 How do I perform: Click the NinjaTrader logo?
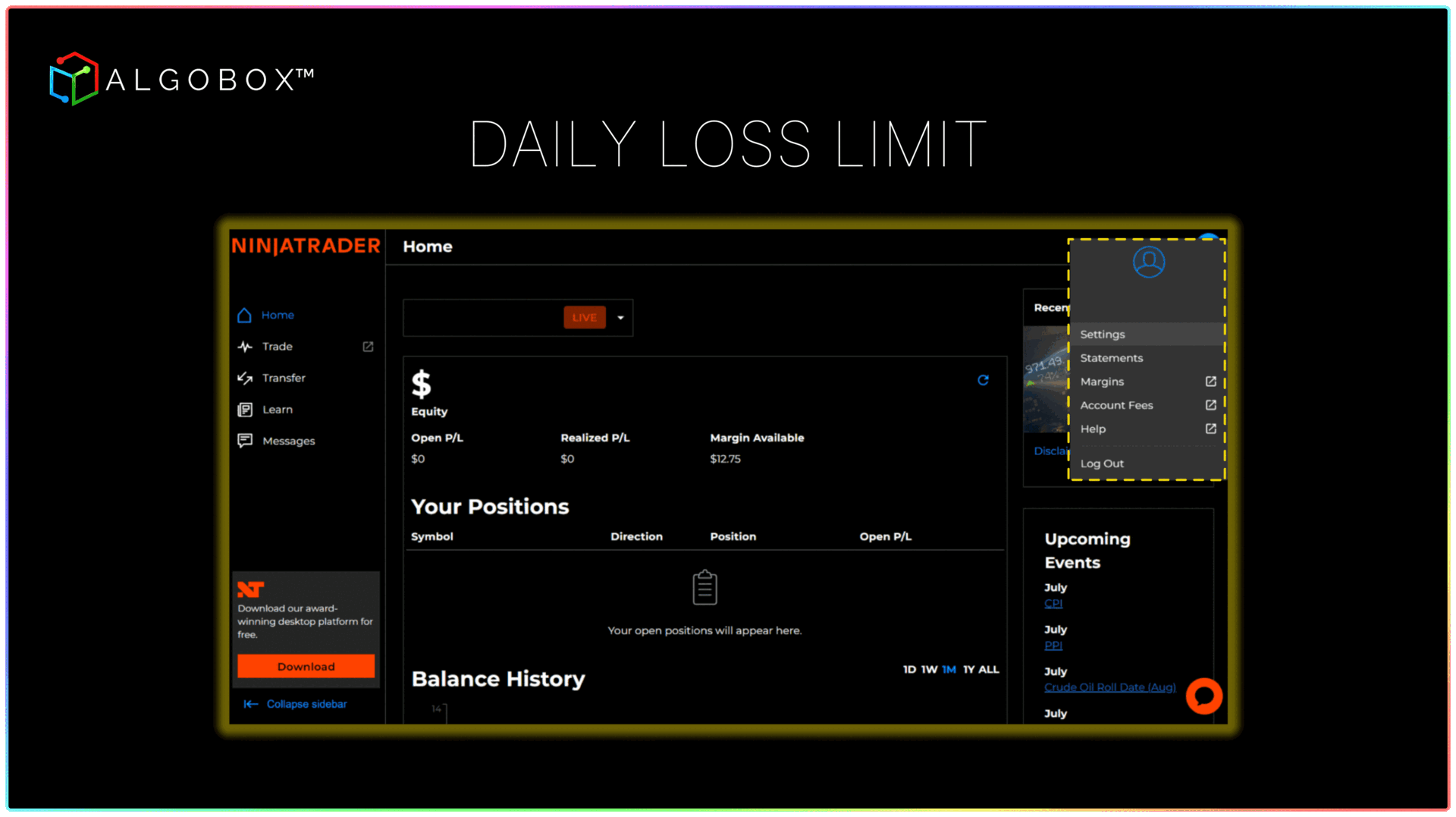(306, 246)
